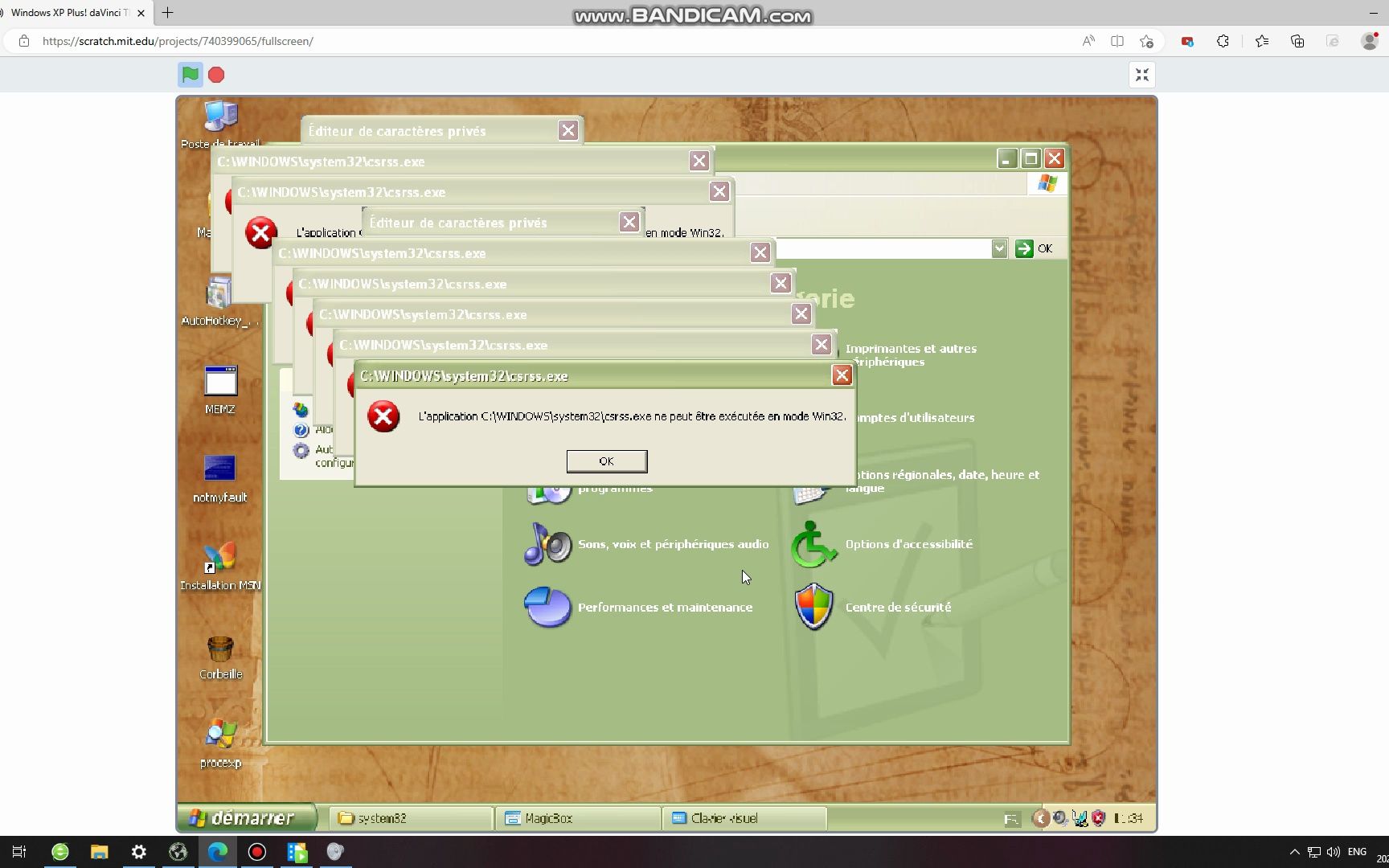Click the red error icon in front csrss dialog
Viewport: 1389px width, 868px height.
point(383,416)
